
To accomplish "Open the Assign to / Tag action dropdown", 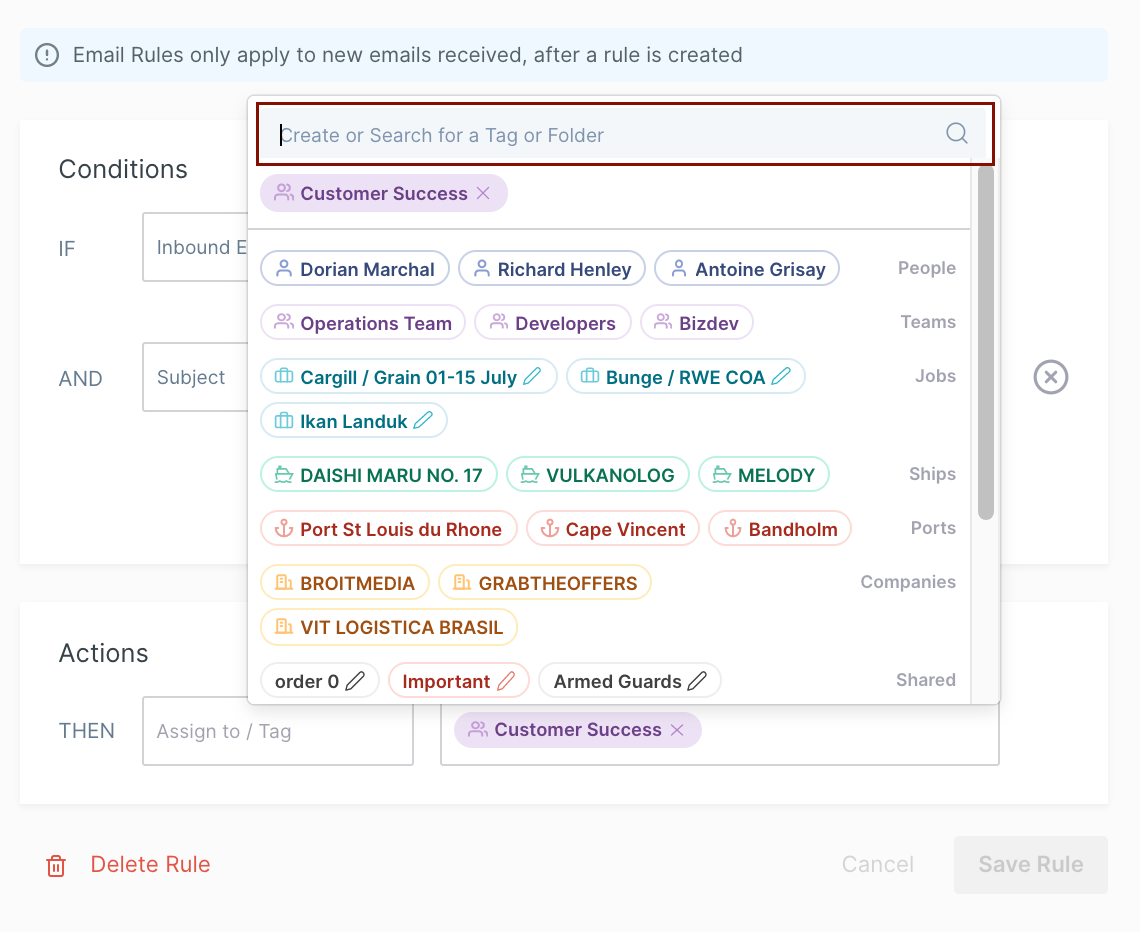I will (x=277, y=731).
